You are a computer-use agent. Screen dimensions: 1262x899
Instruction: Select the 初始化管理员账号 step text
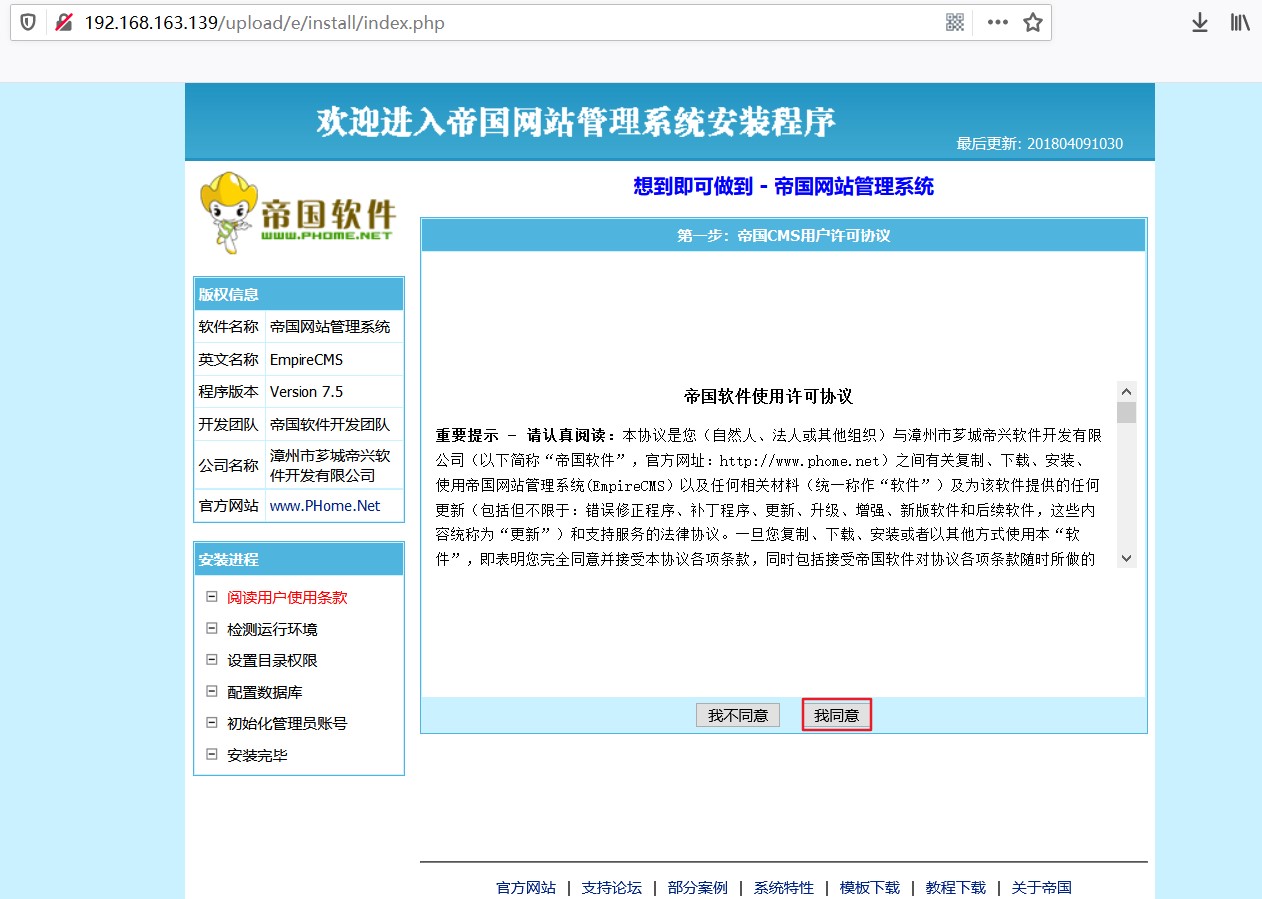(x=287, y=723)
